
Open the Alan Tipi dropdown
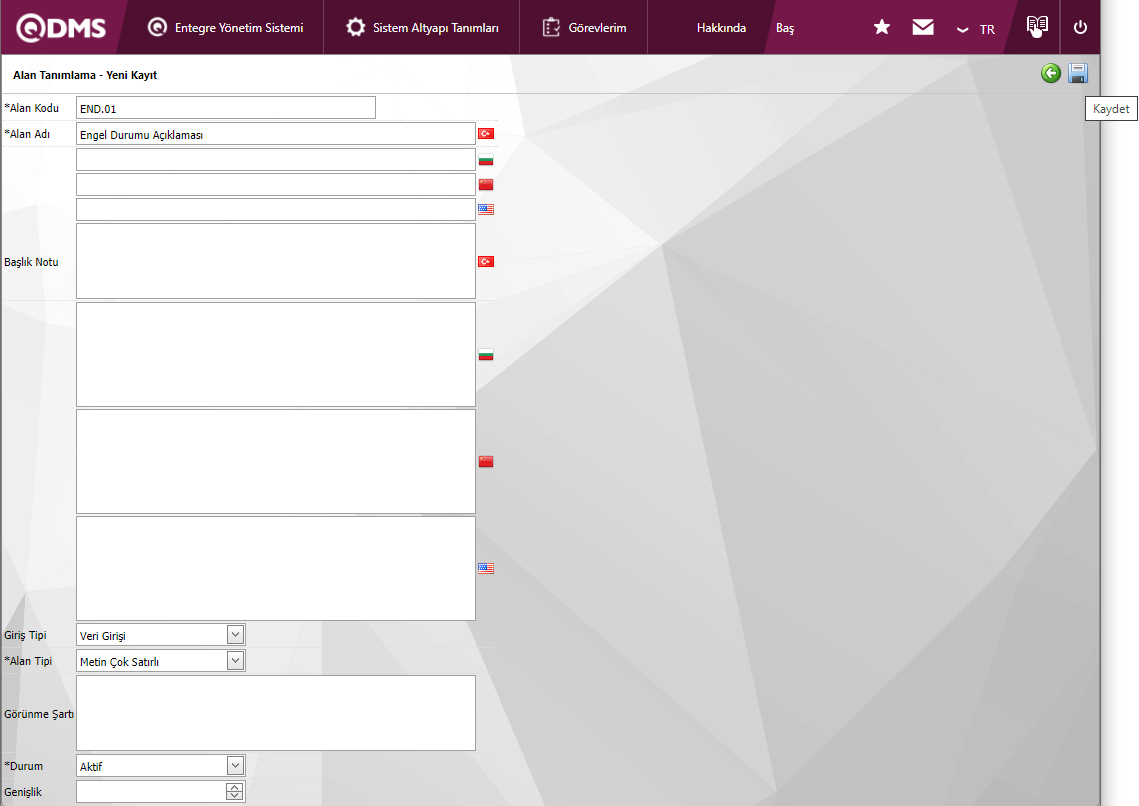click(x=235, y=660)
